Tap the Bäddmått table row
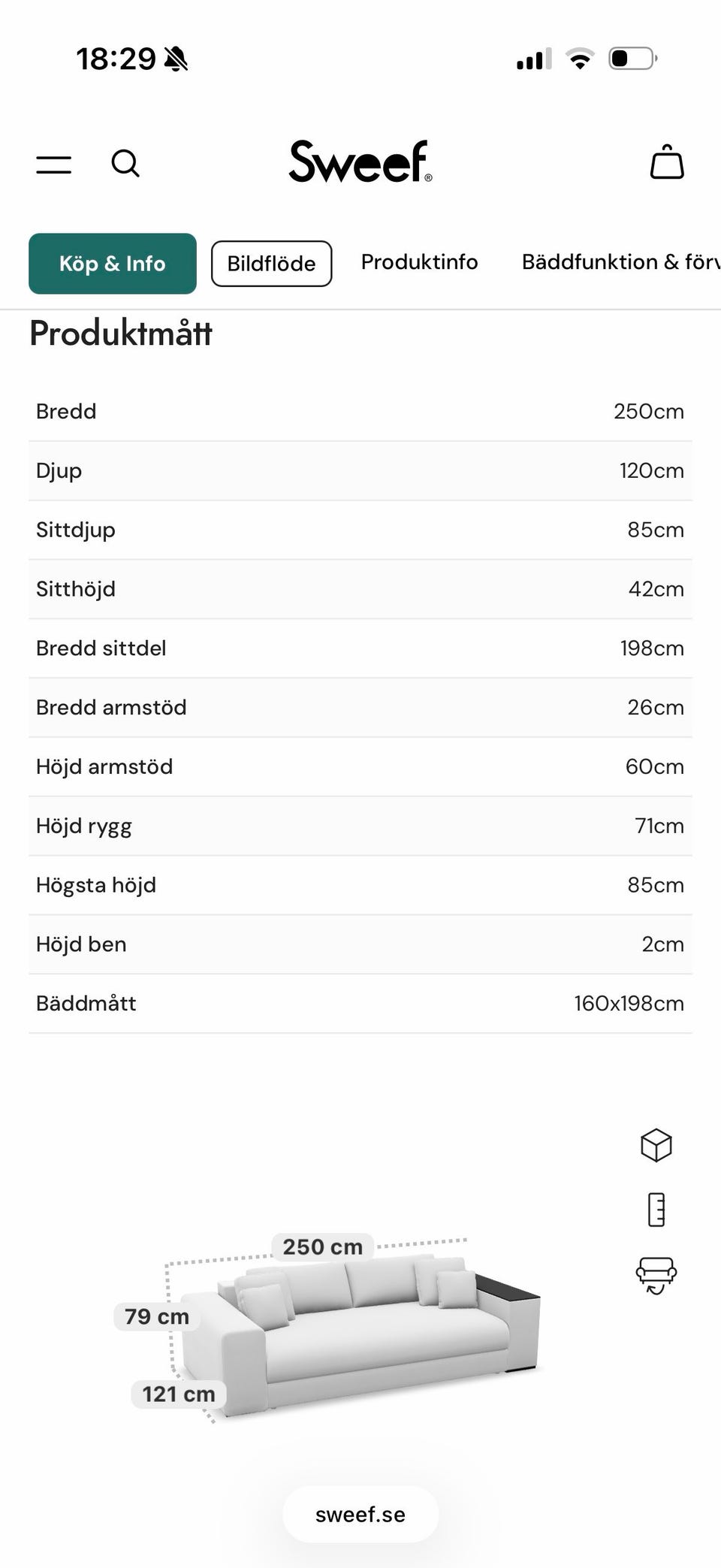Image resolution: width=721 pixels, height=1568 pixels. click(x=360, y=1003)
